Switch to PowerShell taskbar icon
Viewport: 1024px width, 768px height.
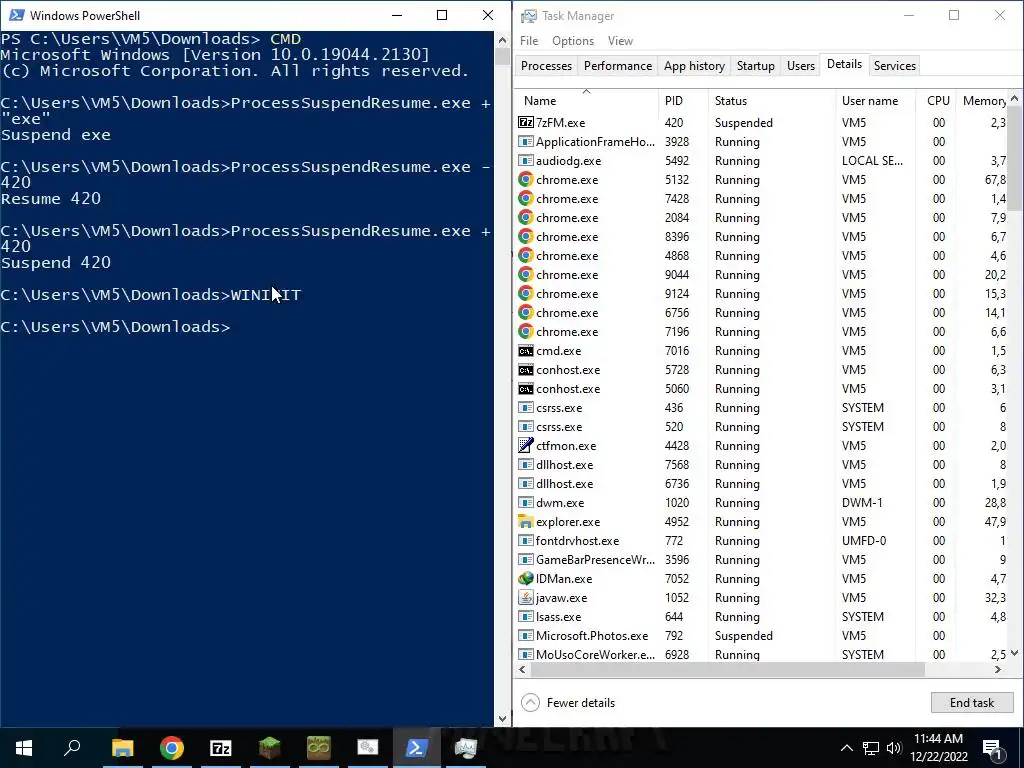tap(417, 748)
